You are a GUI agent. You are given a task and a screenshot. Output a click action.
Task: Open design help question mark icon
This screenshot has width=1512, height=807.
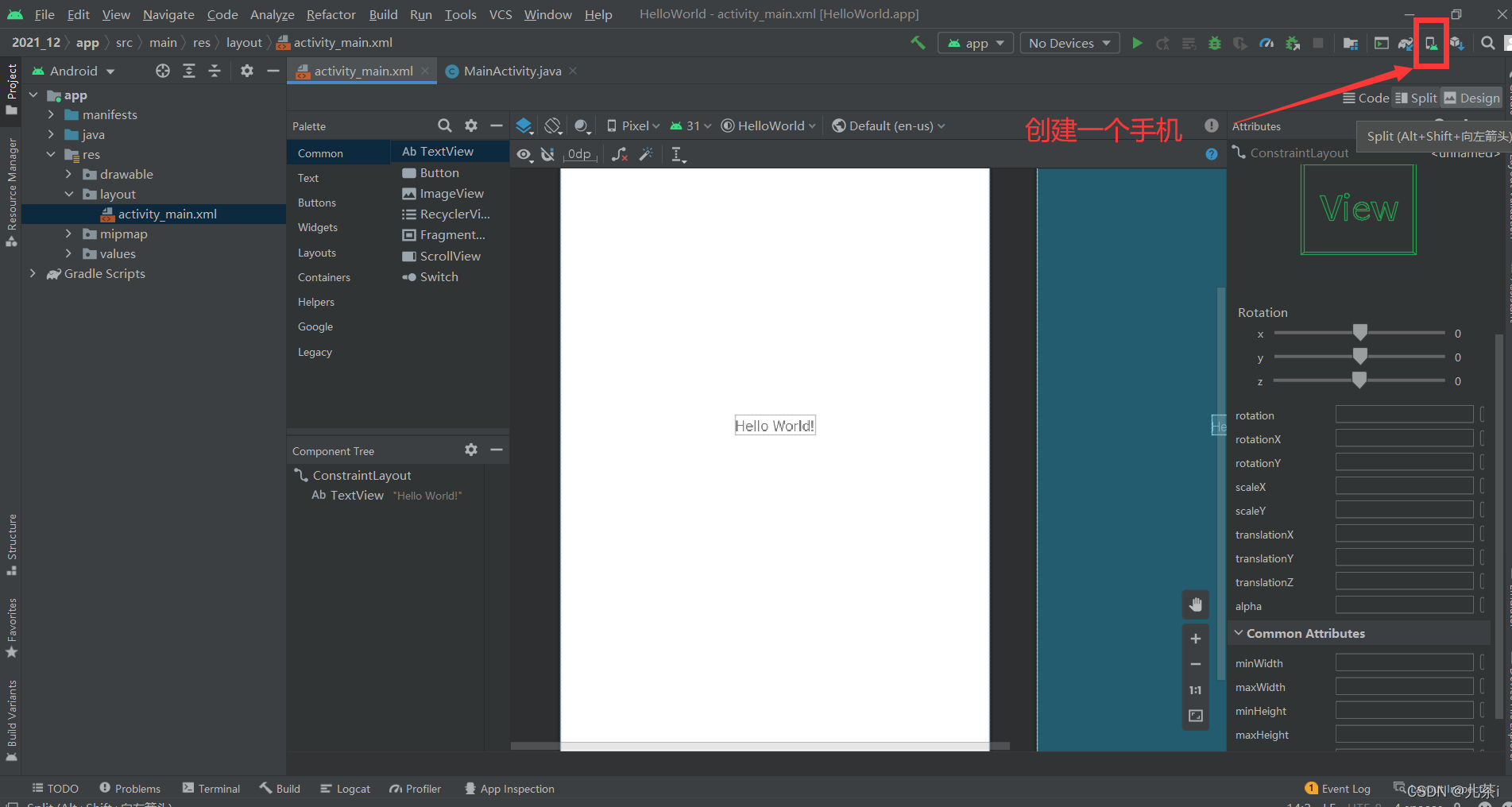1212,154
